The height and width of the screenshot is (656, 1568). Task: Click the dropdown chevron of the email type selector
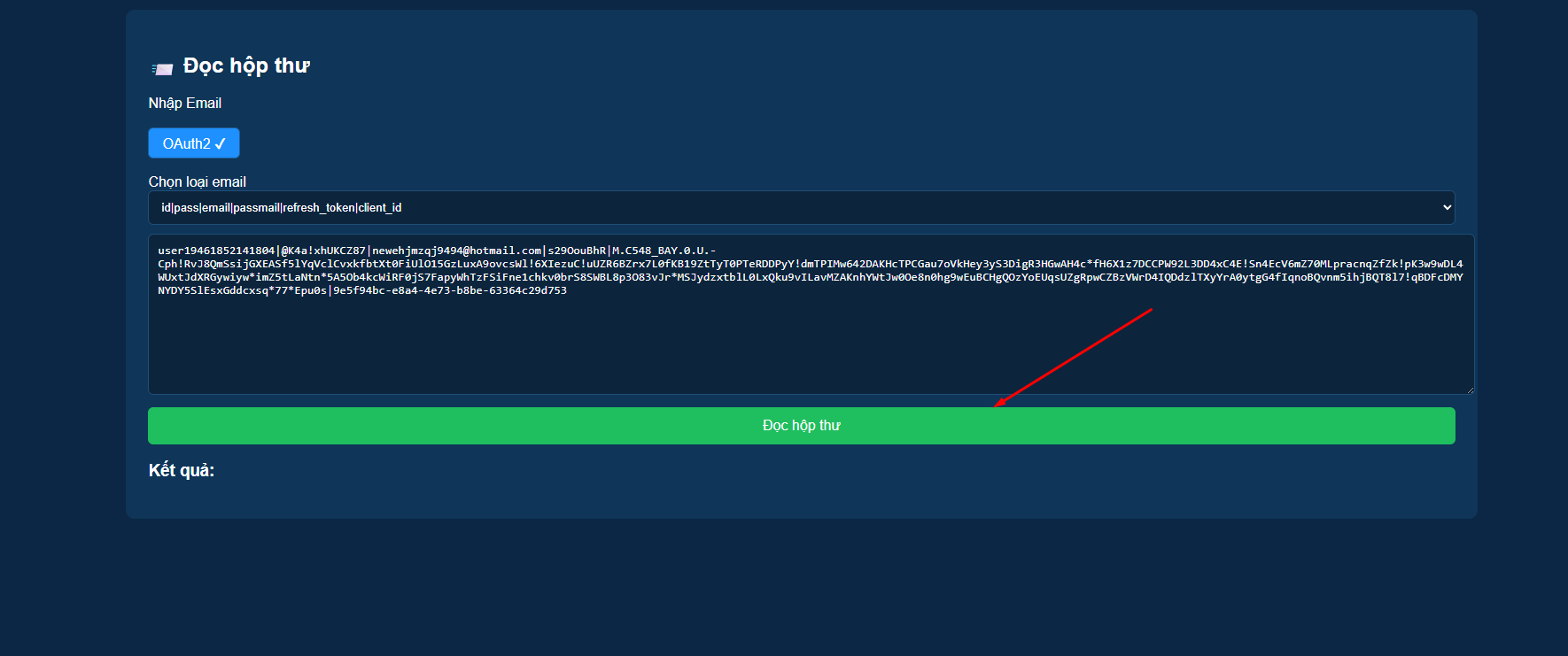pos(1447,207)
